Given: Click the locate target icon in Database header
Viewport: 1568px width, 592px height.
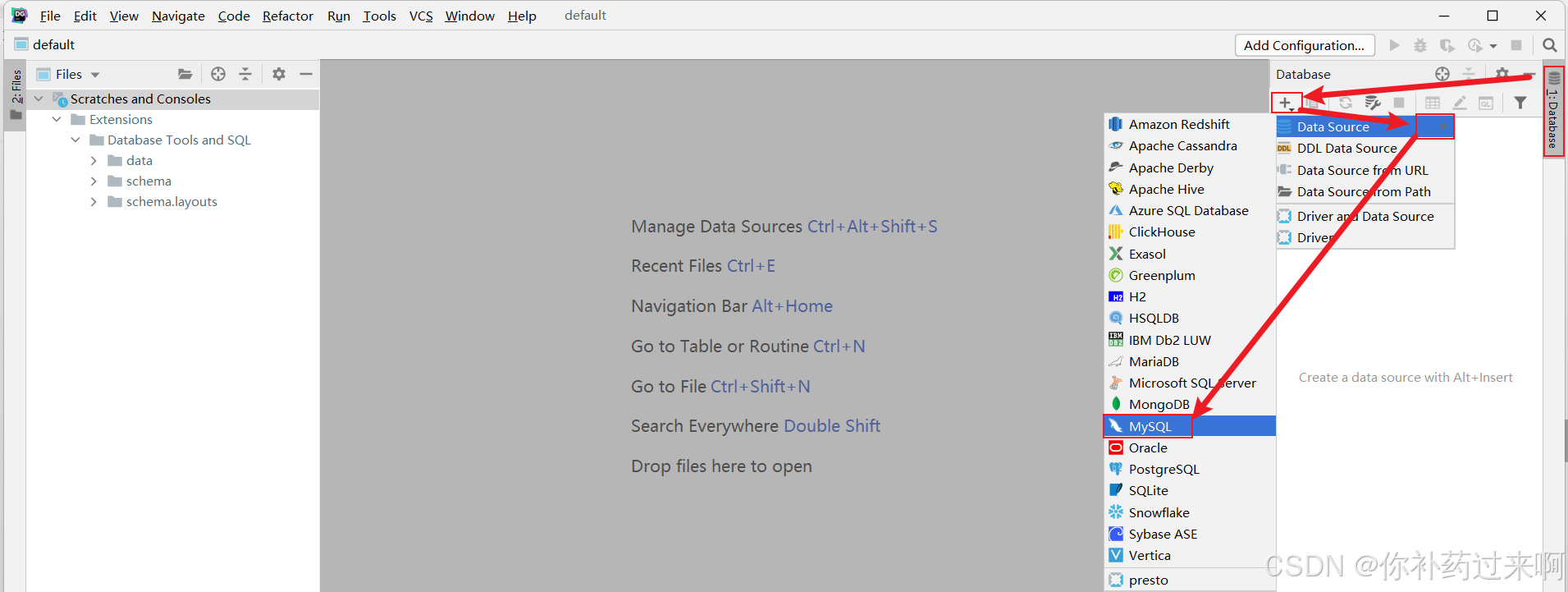Looking at the screenshot, I should [1442, 74].
